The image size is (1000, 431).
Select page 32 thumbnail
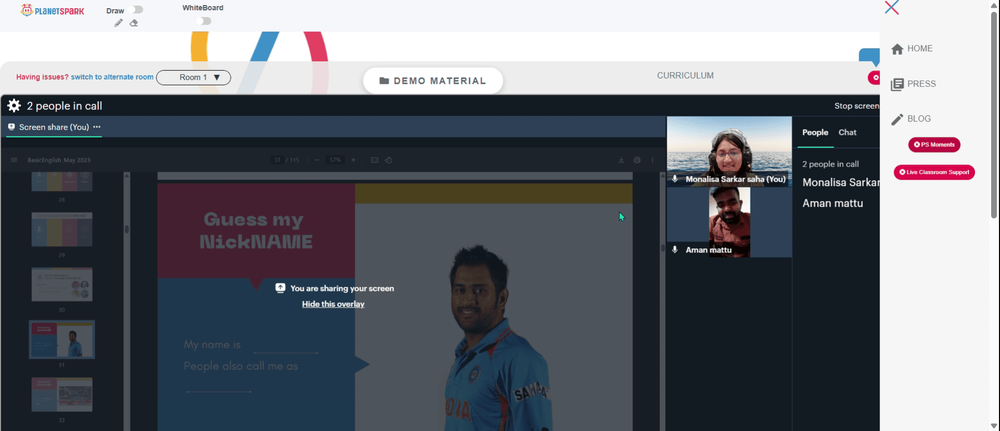point(62,394)
